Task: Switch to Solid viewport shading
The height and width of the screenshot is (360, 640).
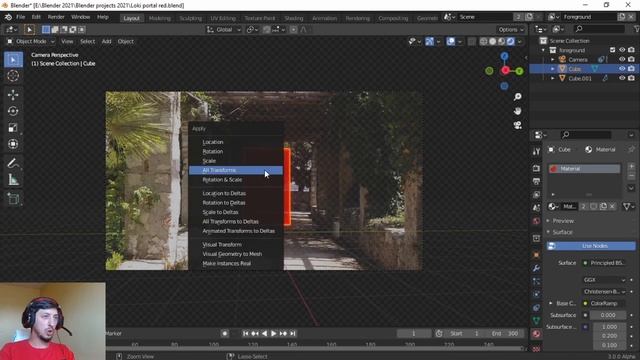Action: (x=493, y=41)
